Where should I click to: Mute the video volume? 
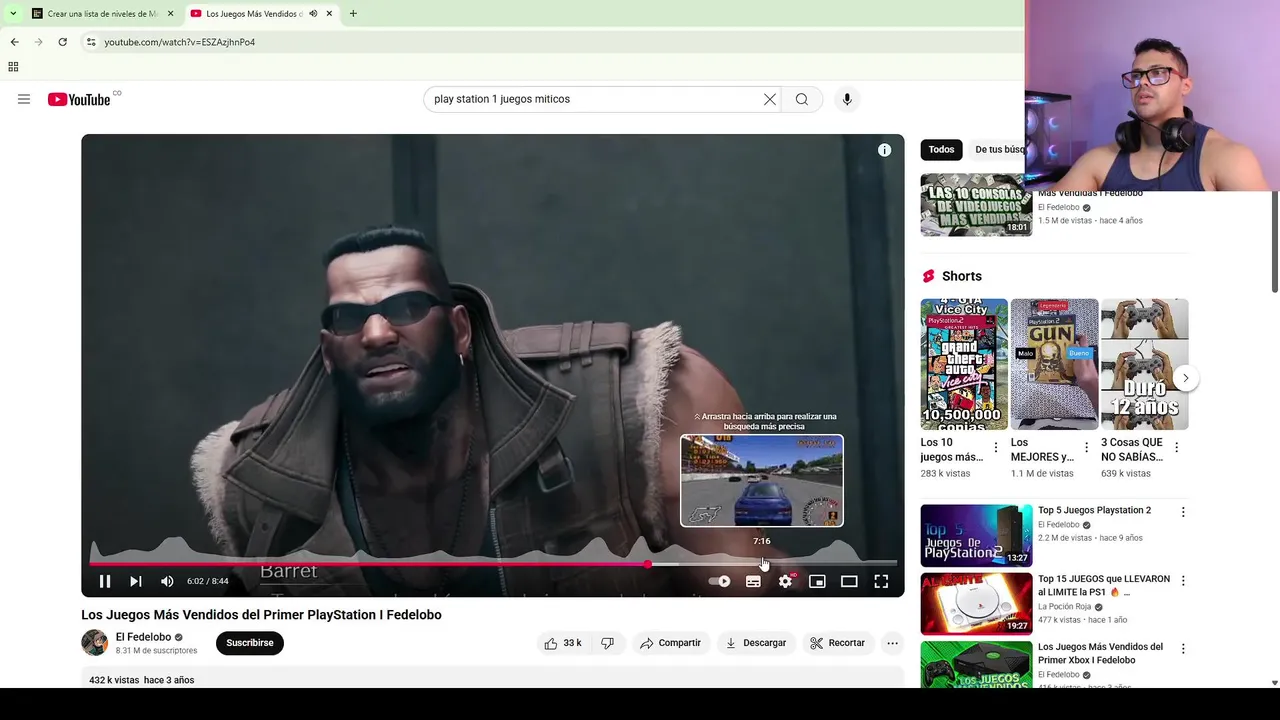167,581
